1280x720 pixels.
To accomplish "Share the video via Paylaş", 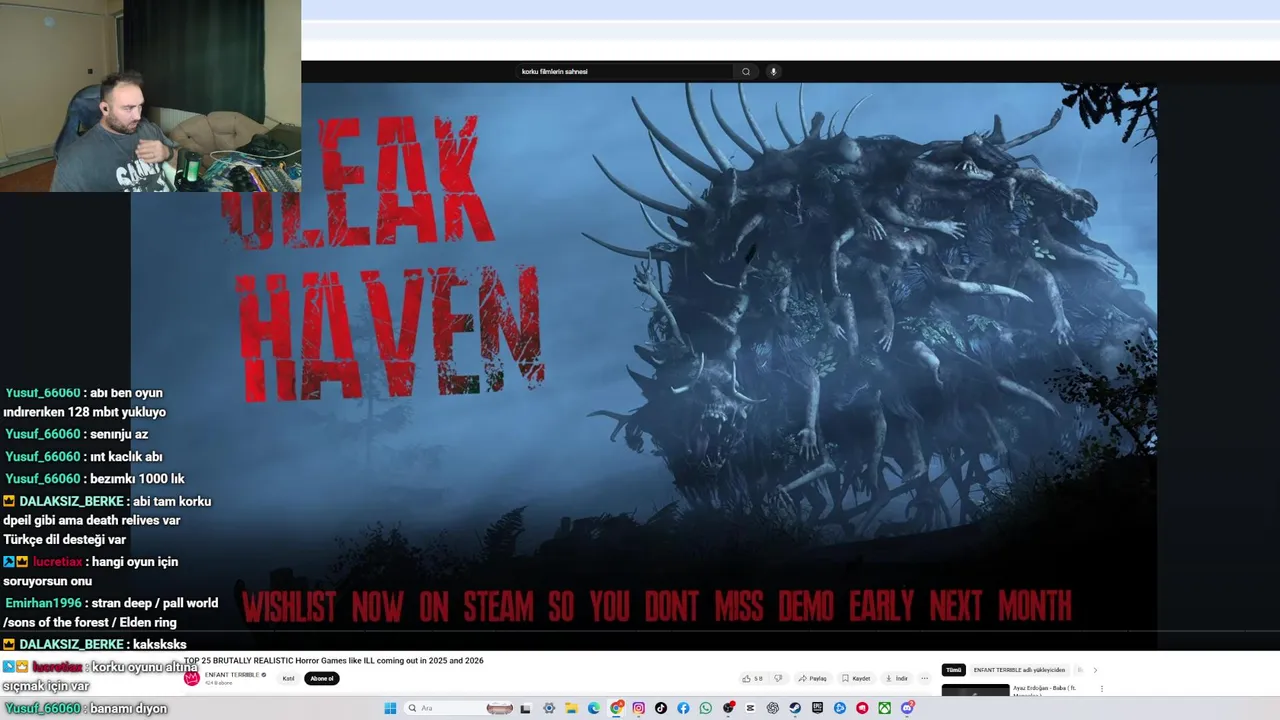I will [813, 678].
